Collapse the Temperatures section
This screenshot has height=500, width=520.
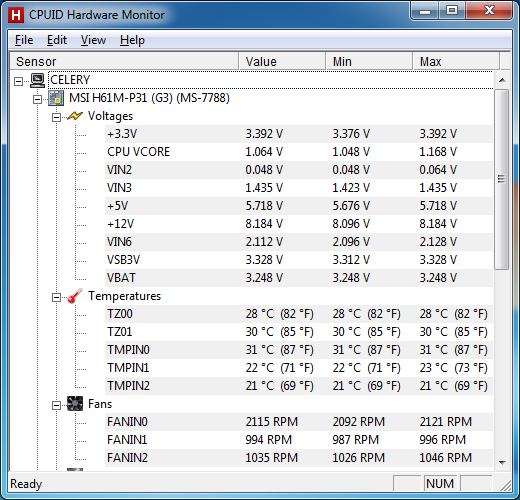(x=56, y=297)
